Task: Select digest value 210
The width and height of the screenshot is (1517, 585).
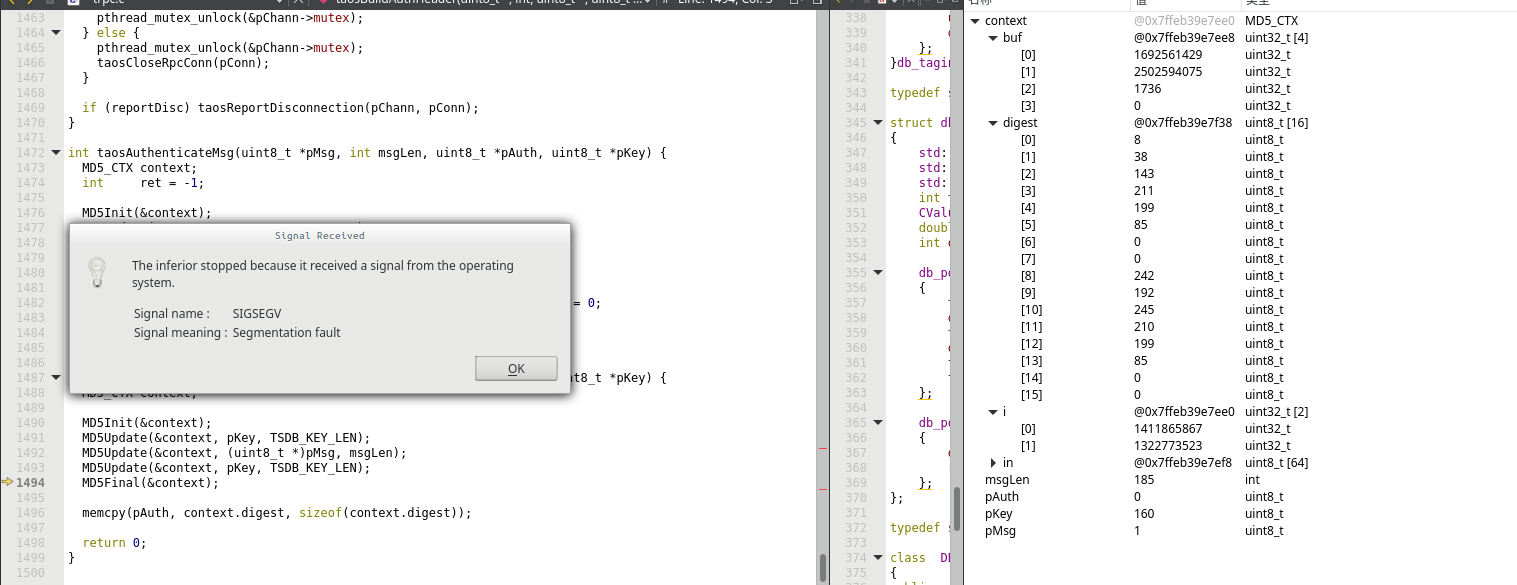Action: click(1144, 327)
